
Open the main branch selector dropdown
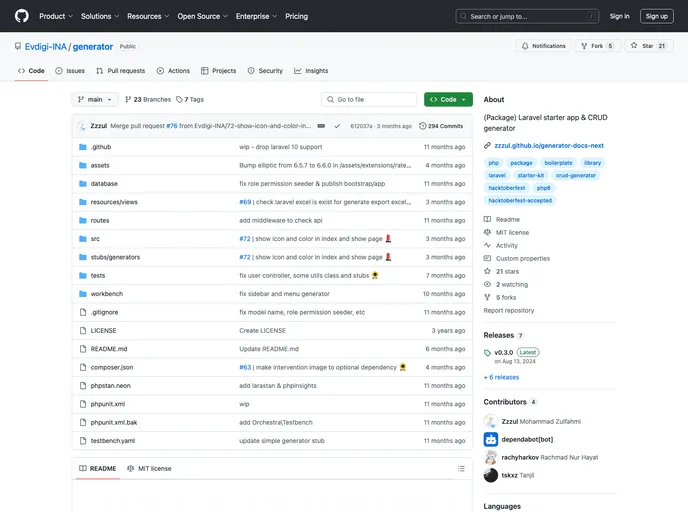click(x=95, y=100)
